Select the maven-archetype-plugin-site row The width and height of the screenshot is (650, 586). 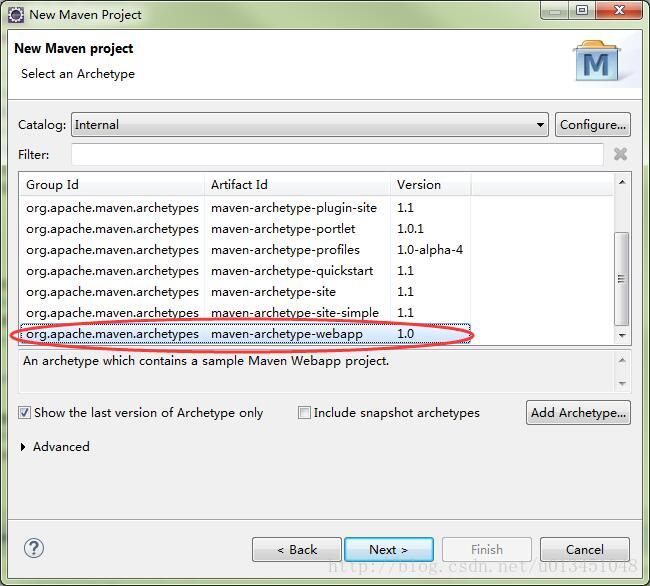245,208
